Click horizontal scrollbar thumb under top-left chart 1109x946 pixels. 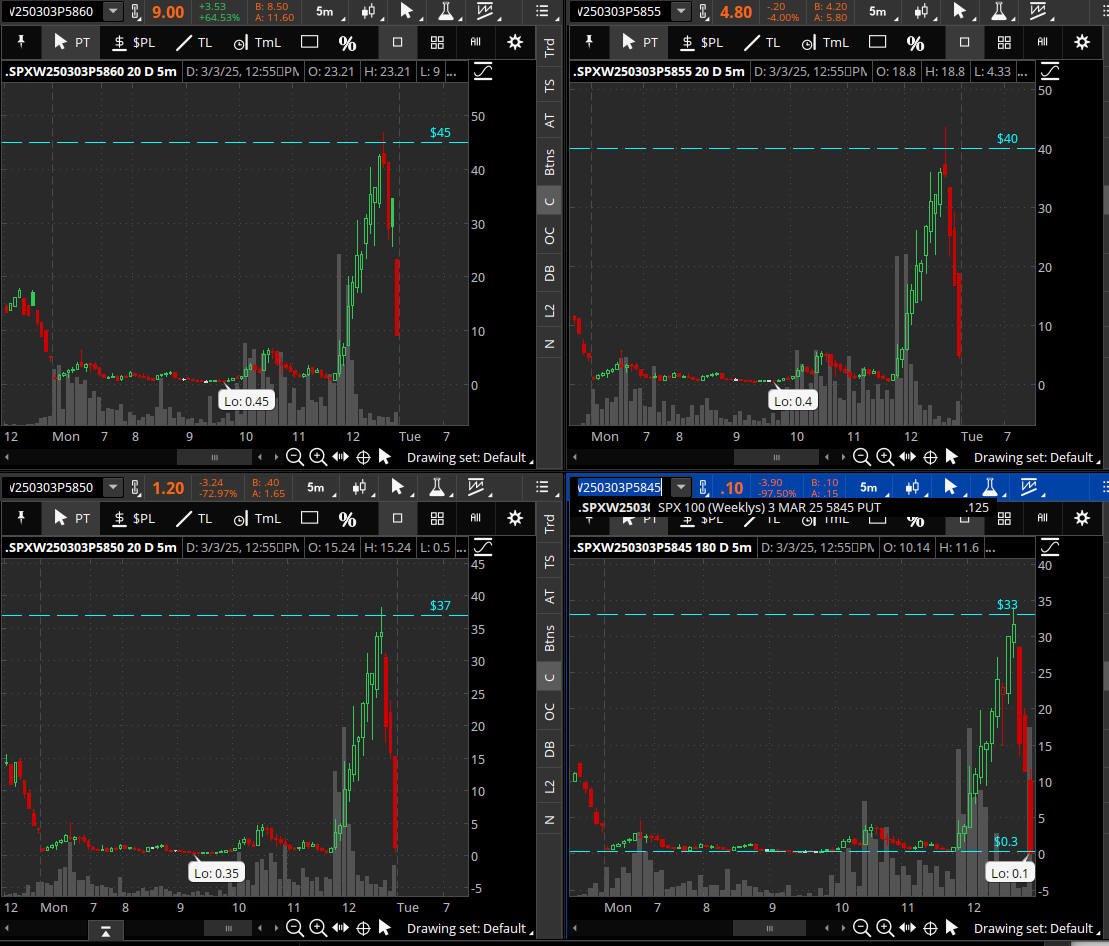click(215, 457)
